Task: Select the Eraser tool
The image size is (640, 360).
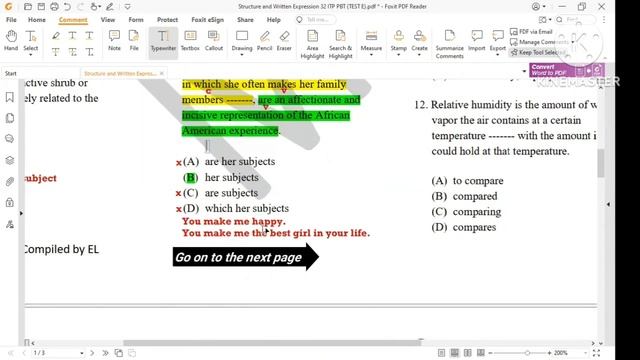Action: [x=284, y=40]
